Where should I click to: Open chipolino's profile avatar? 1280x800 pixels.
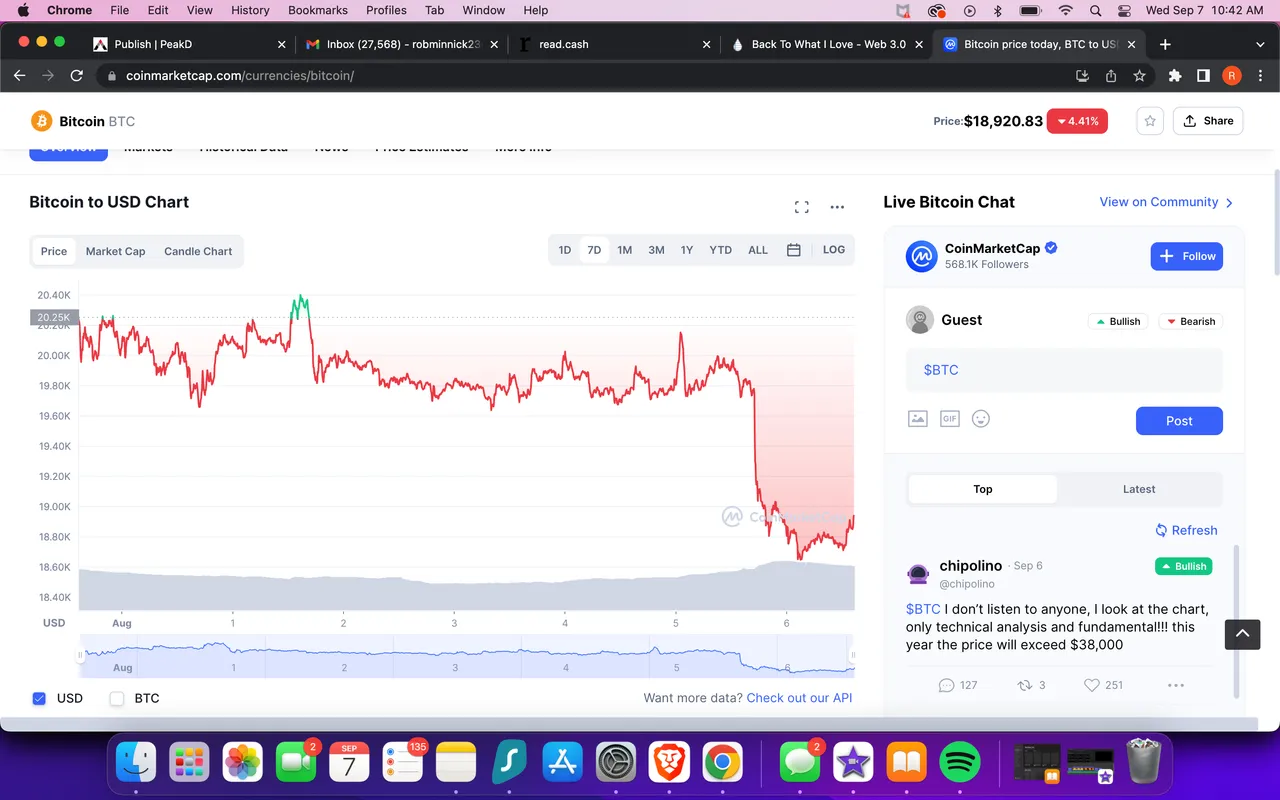(918, 574)
